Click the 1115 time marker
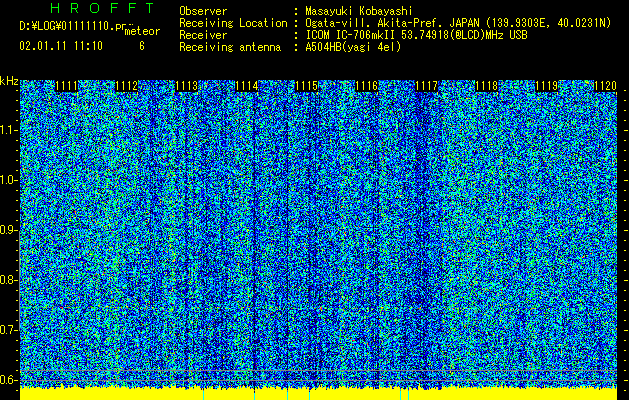629x400 pixels. [307, 86]
